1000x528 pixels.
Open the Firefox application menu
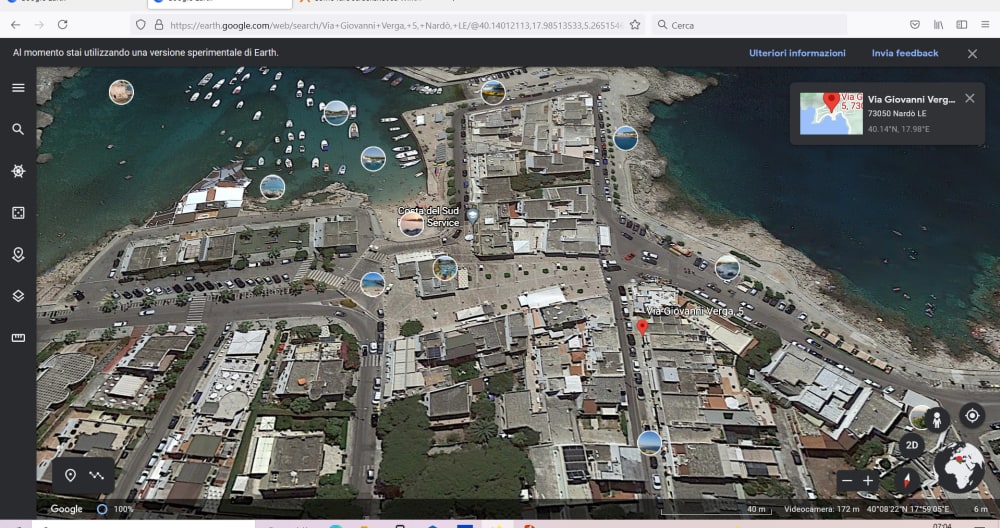click(x=985, y=25)
